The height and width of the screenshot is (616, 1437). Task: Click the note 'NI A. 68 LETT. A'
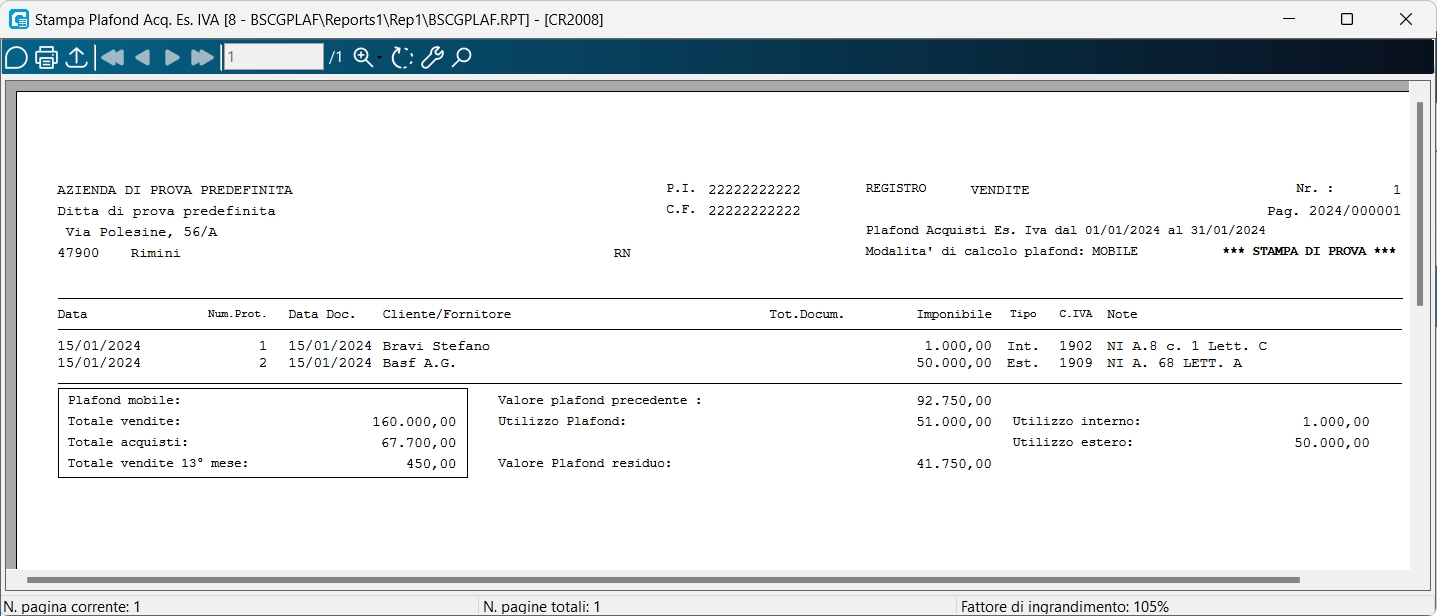[1174, 363]
